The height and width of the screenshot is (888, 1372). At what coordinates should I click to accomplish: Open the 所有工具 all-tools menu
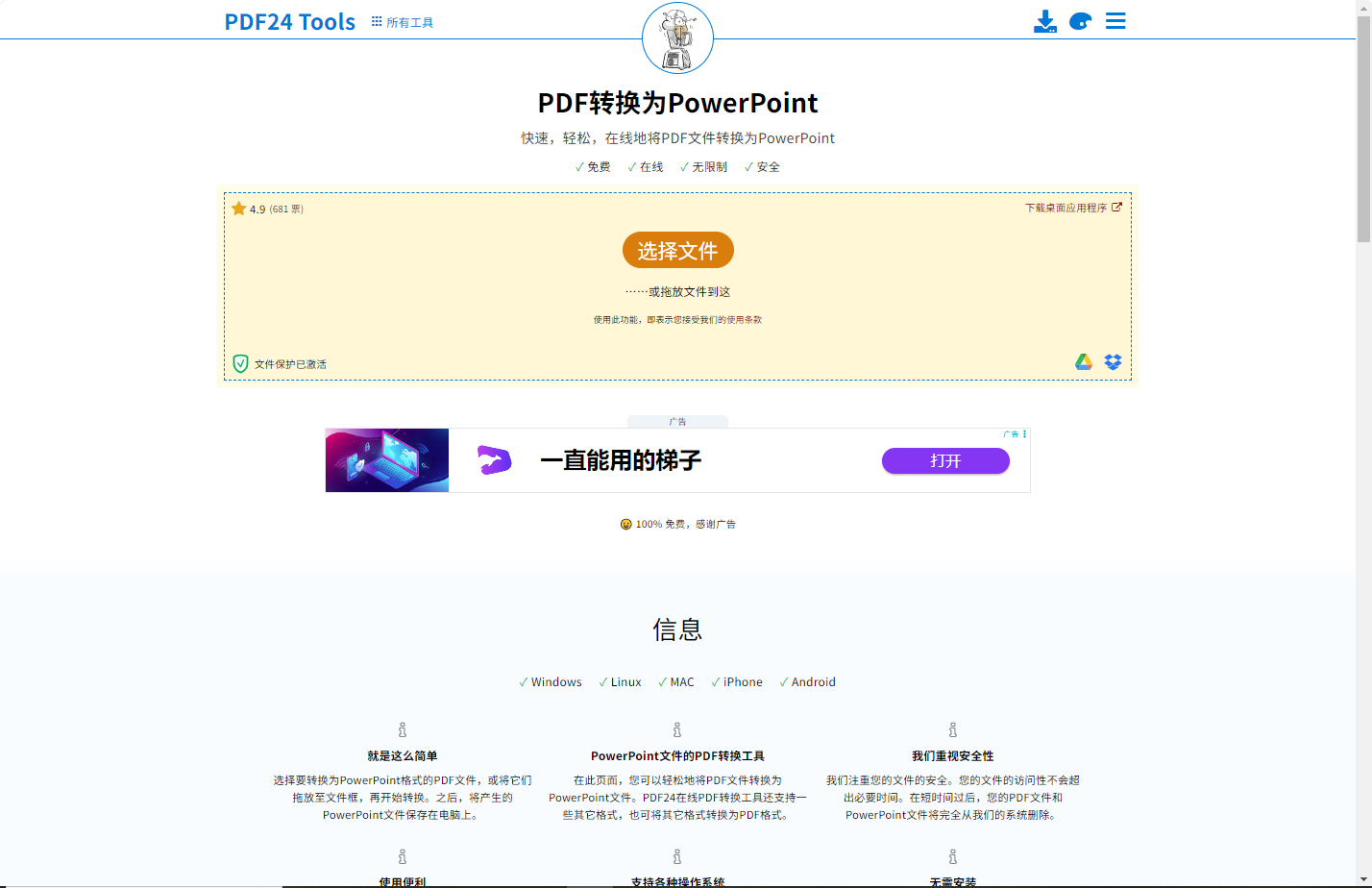coord(403,22)
